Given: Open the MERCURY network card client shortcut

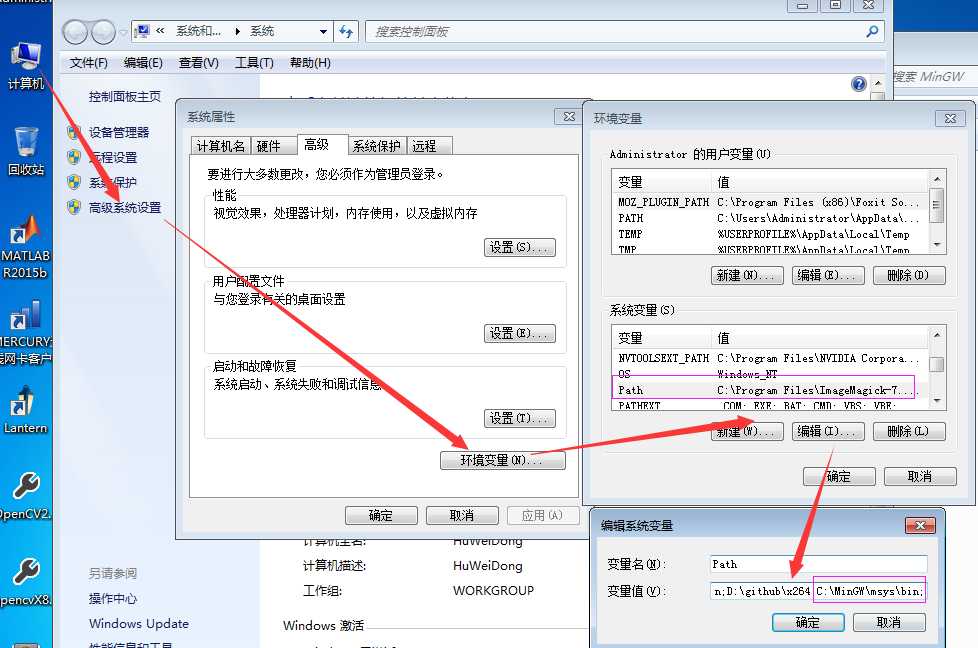Looking at the screenshot, I should (25, 332).
